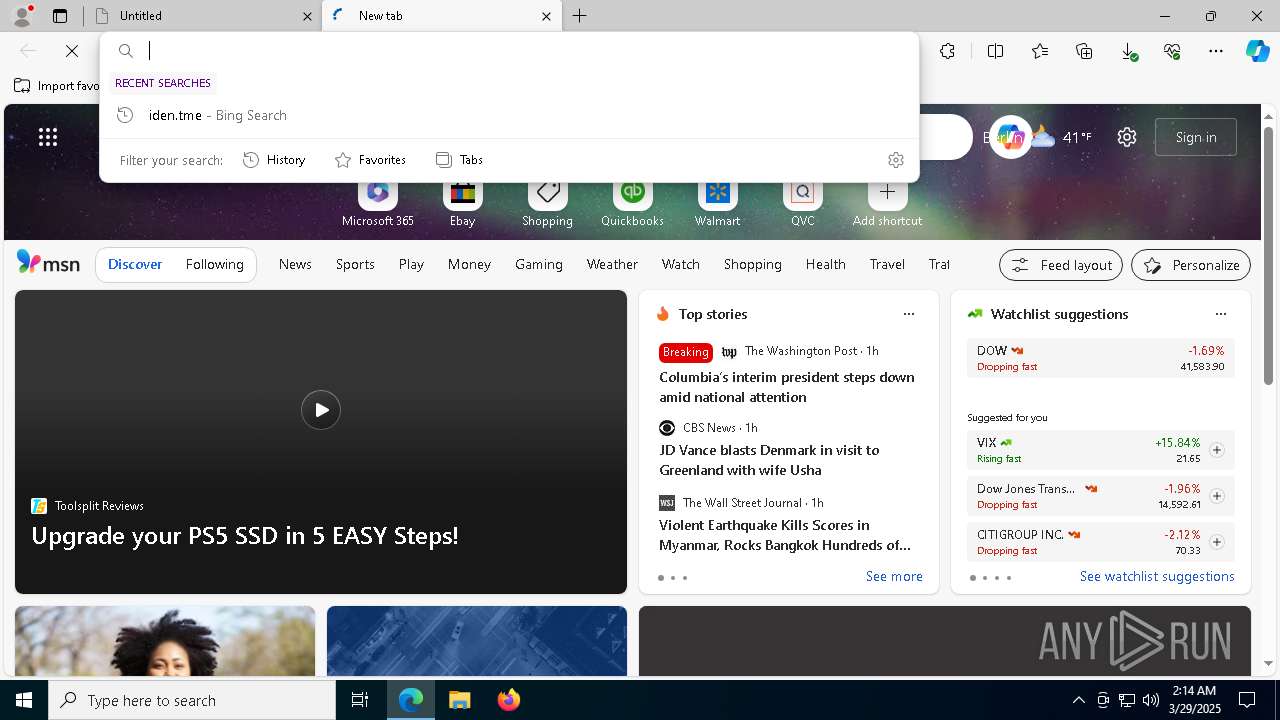The width and height of the screenshot is (1280, 720).
Task: Play the PS5 SSD video
Action: coord(321,410)
